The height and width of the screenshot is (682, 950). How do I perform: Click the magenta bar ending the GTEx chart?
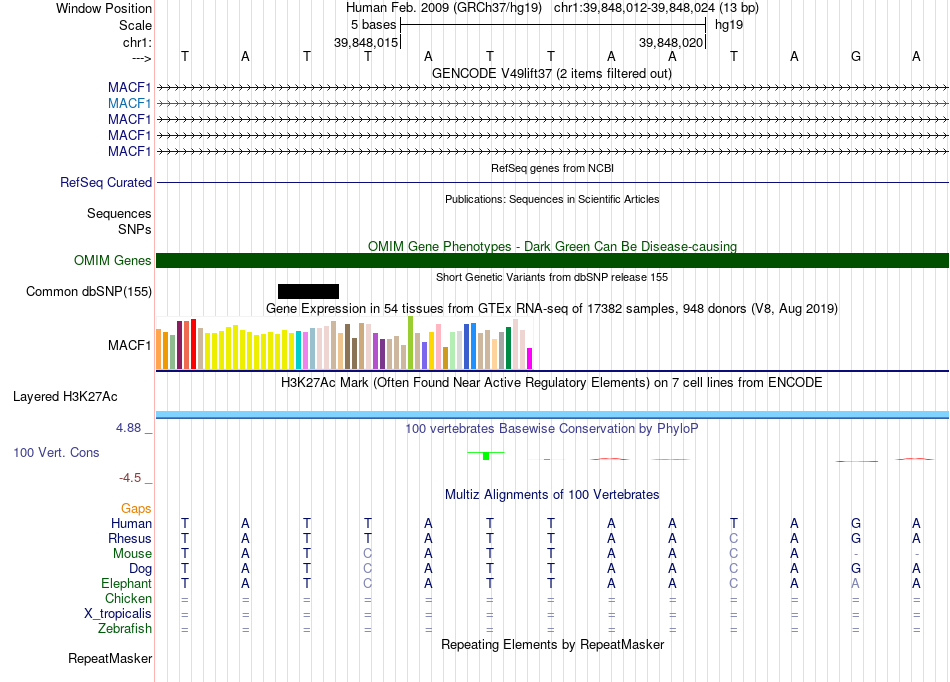[530, 359]
